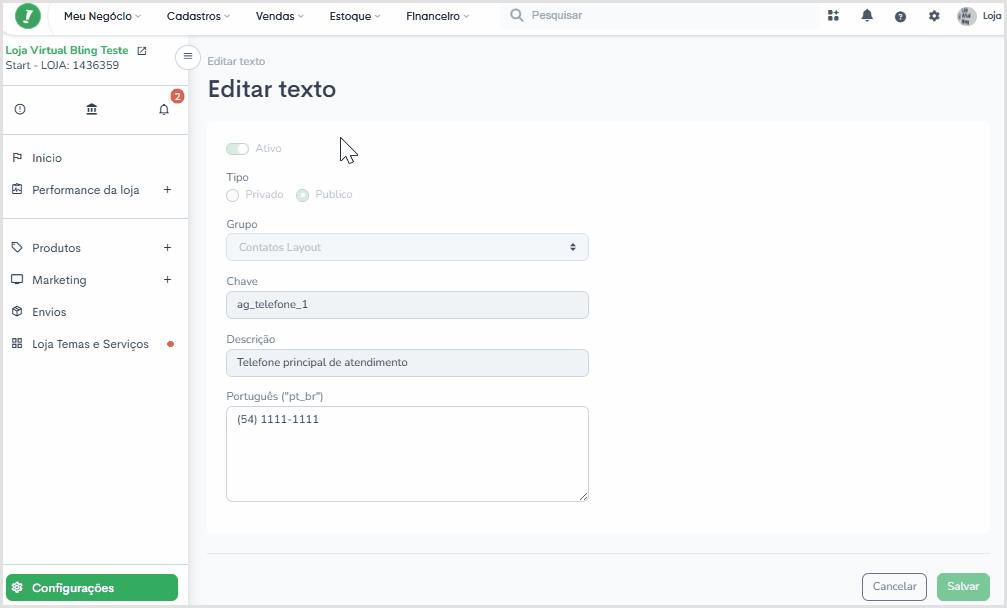1007x608 pixels.
Task: Click the help question mark icon
Action: coord(900,17)
